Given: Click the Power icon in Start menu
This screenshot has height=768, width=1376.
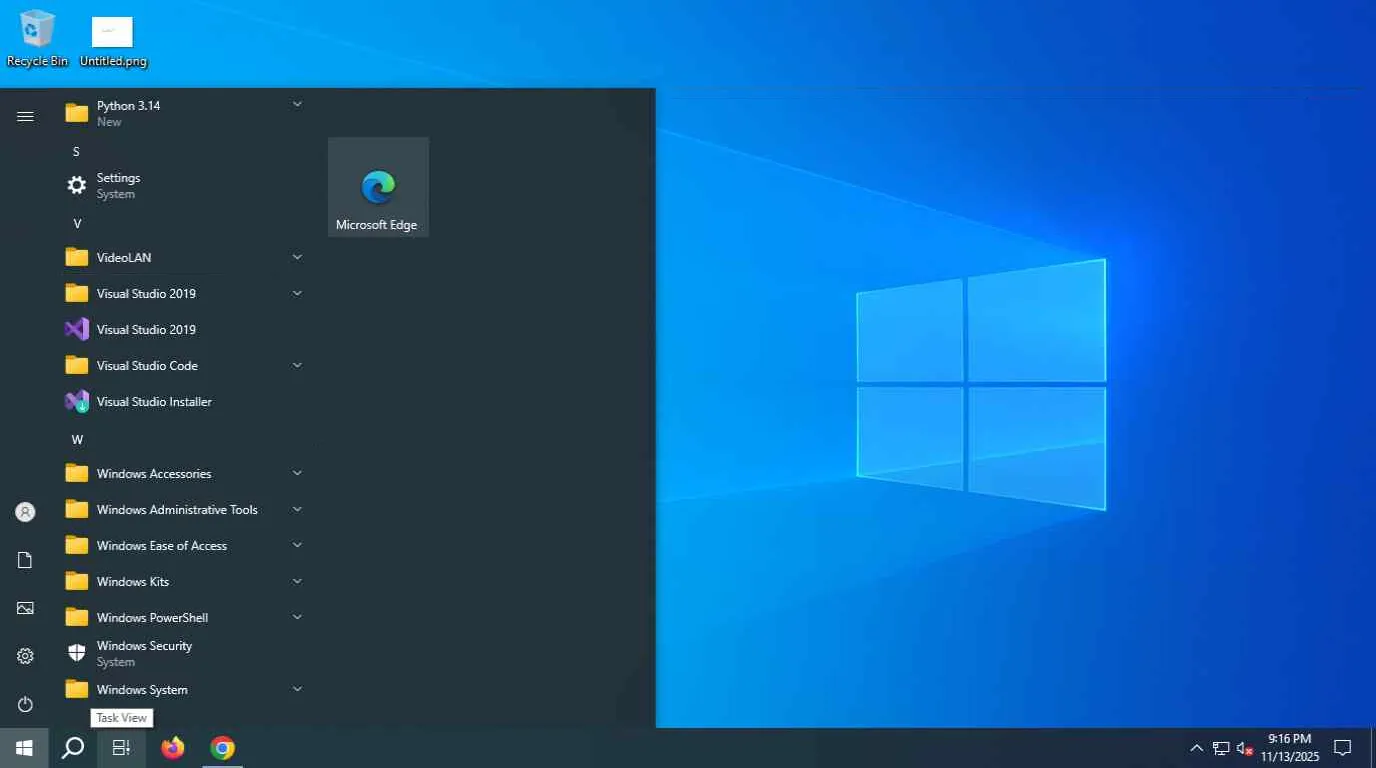Looking at the screenshot, I should pos(25,704).
